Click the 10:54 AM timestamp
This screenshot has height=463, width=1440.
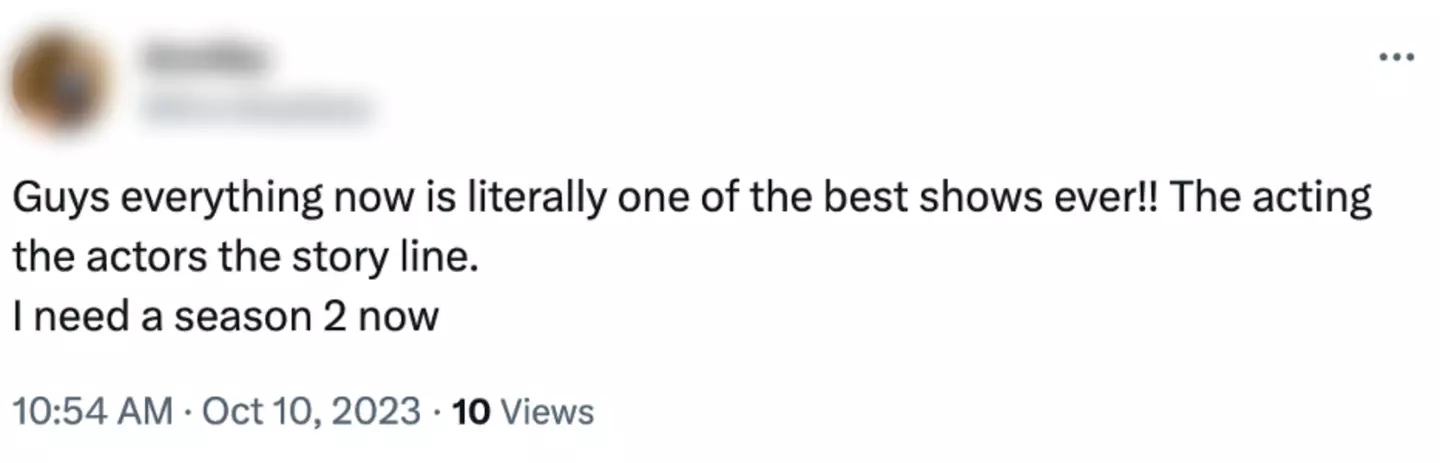click(90, 411)
